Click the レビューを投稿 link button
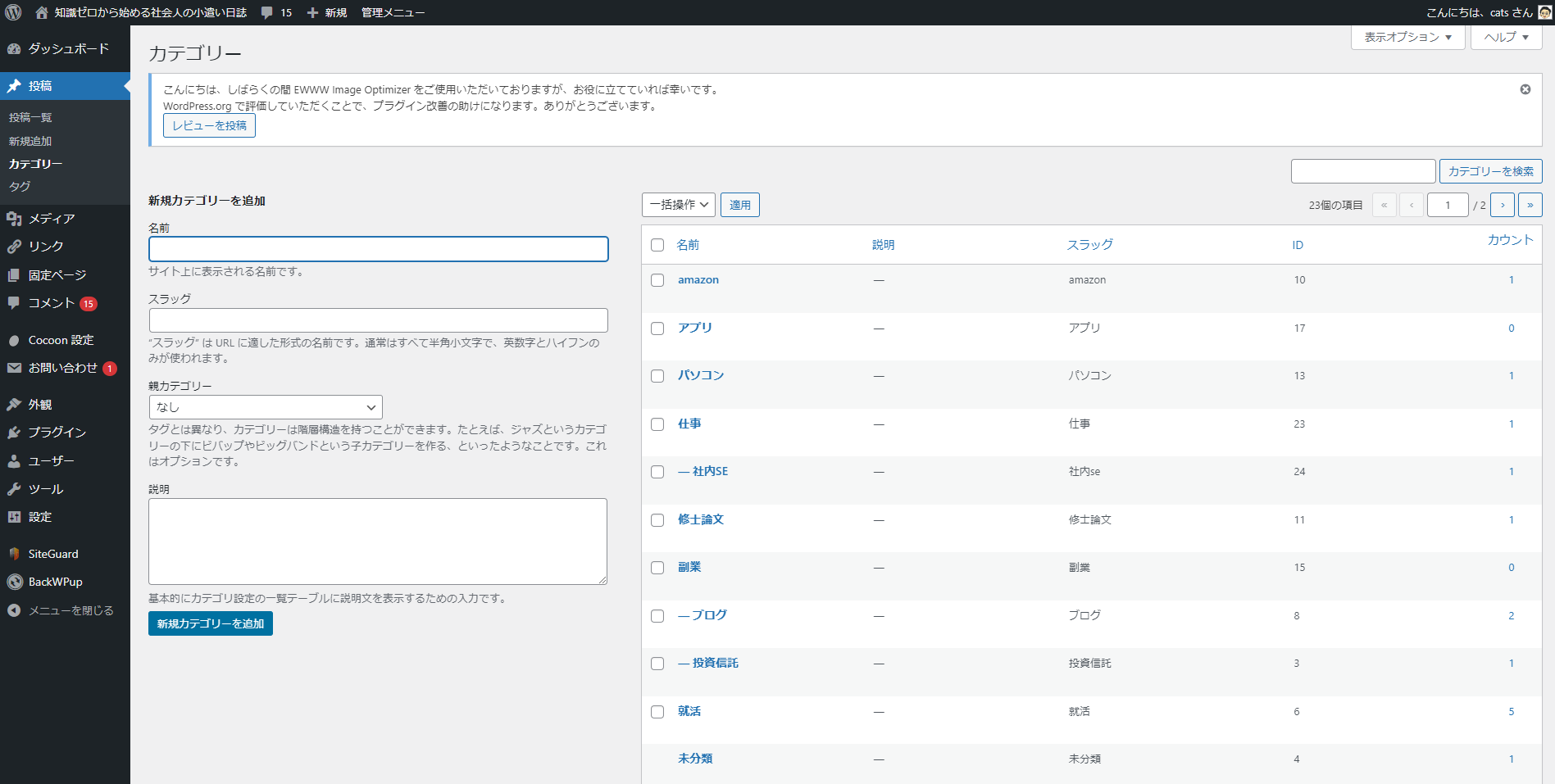Screen dimensions: 1555x784 click(209, 125)
